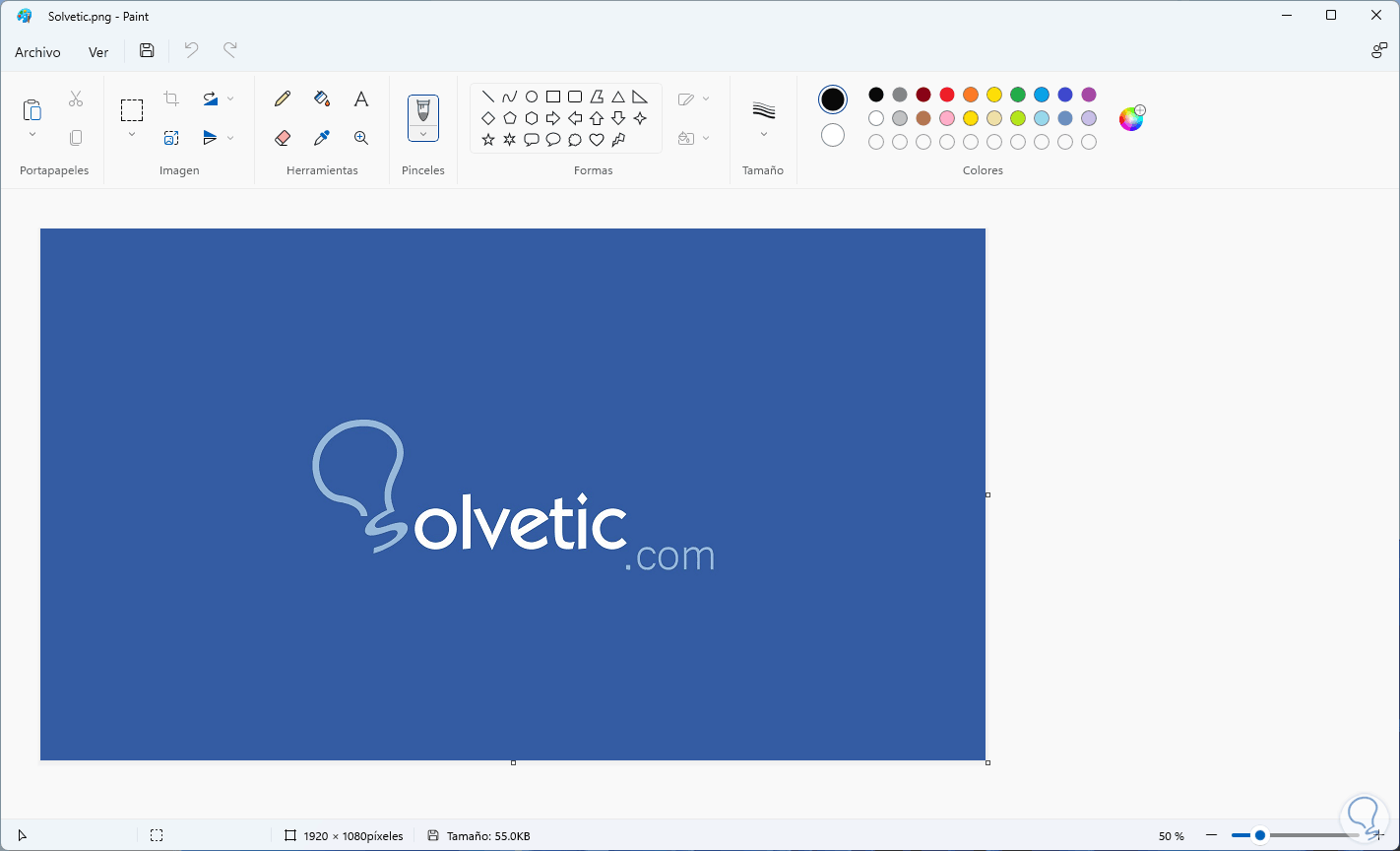This screenshot has height=851, width=1400.
Task: Click the zoom out minus button
Action: click(1212, 835)
